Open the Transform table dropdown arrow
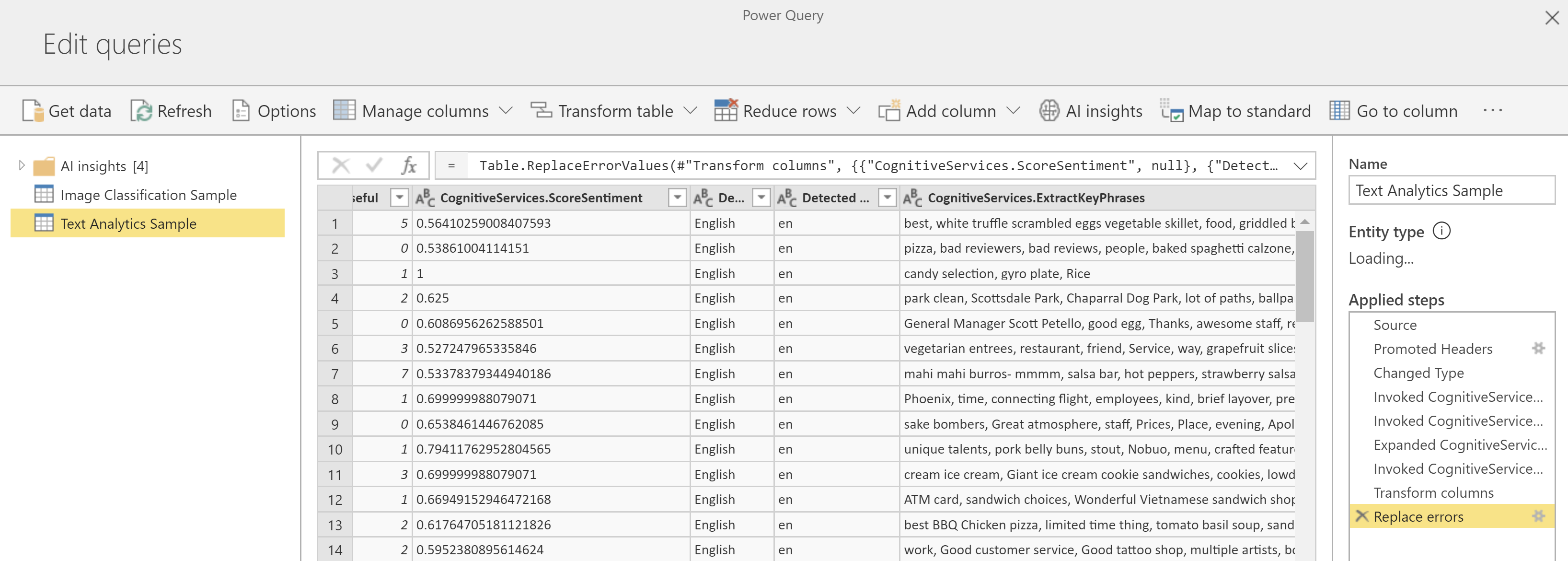 [x=690, y=111]
